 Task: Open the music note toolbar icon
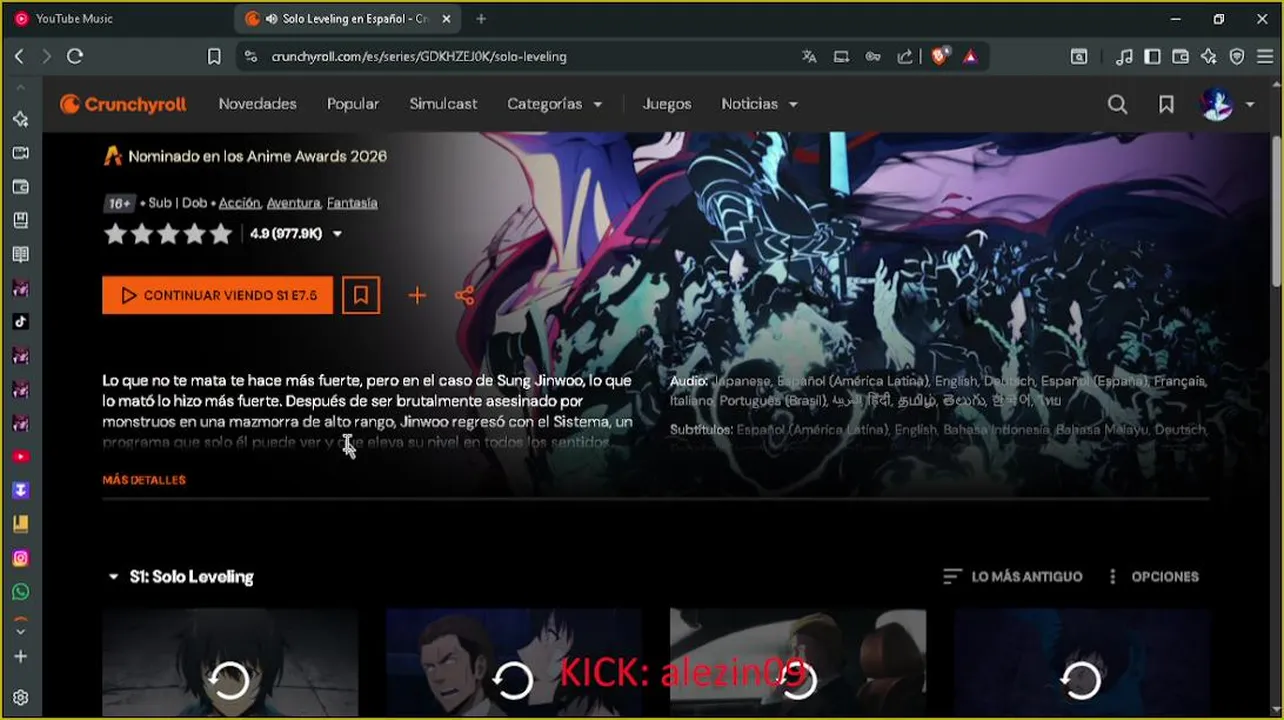[1125, 57]
